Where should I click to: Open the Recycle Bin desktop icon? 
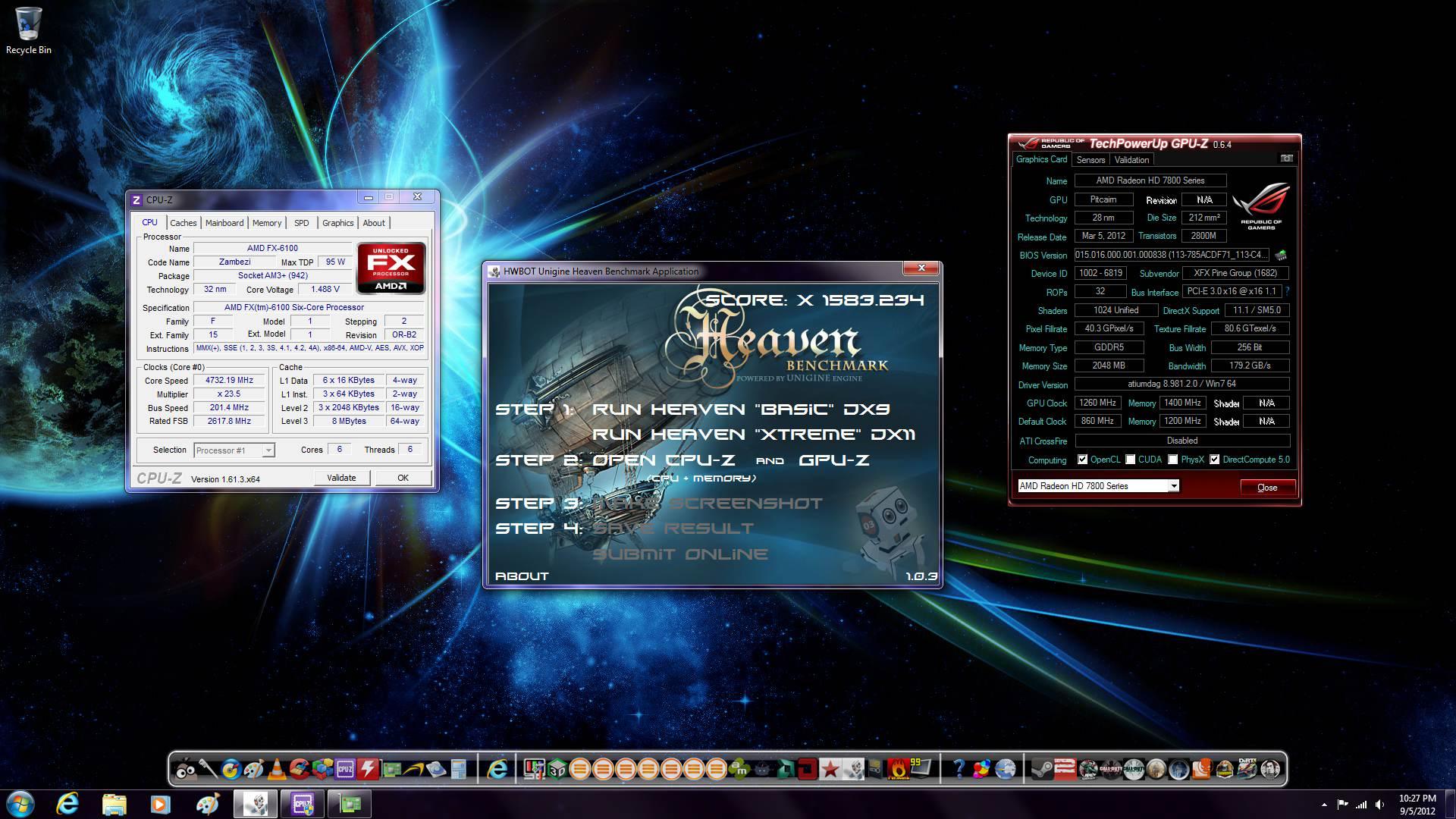(x=29, y=31)
